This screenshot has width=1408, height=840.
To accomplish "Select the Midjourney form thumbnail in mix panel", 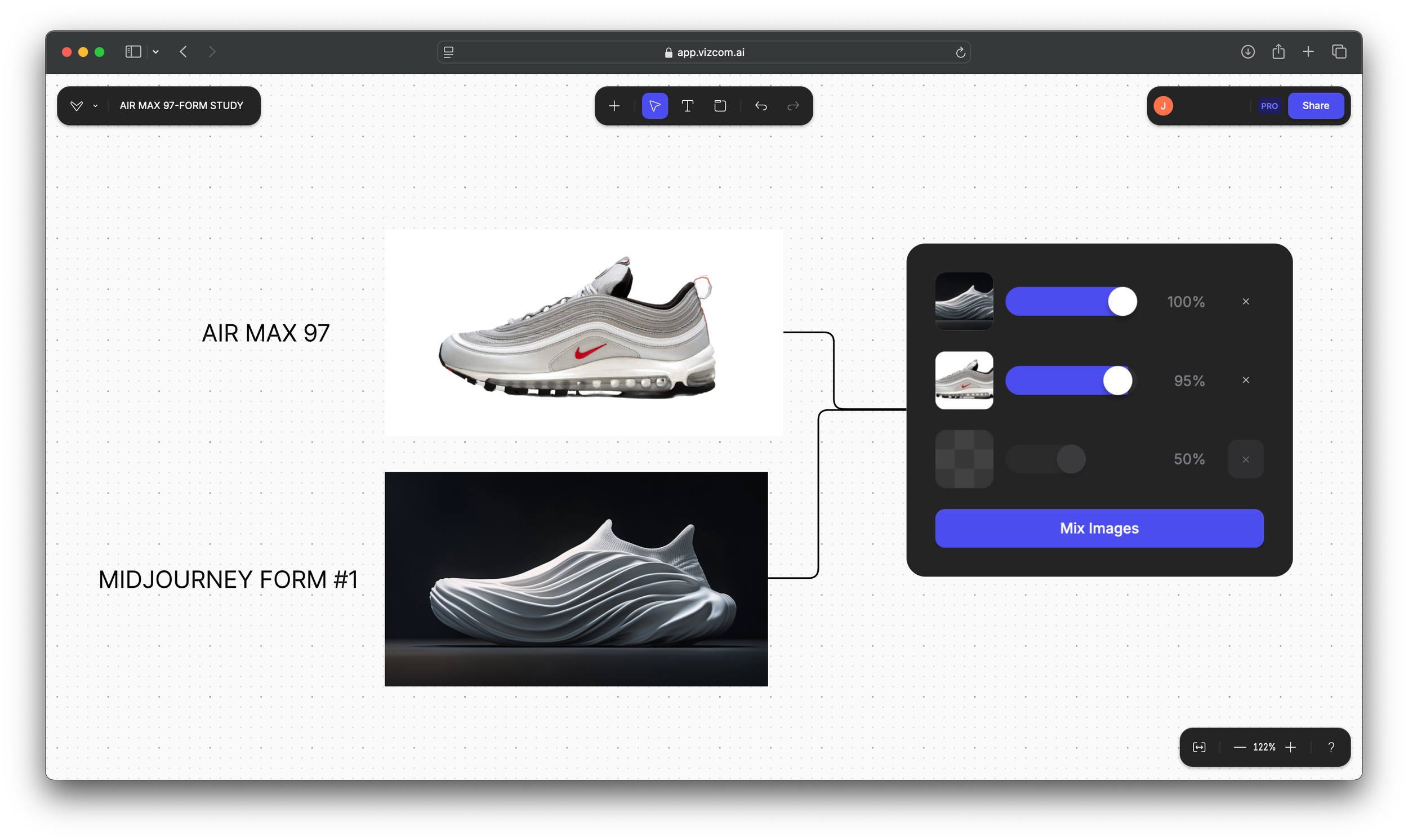I will (x=964, y=301).
